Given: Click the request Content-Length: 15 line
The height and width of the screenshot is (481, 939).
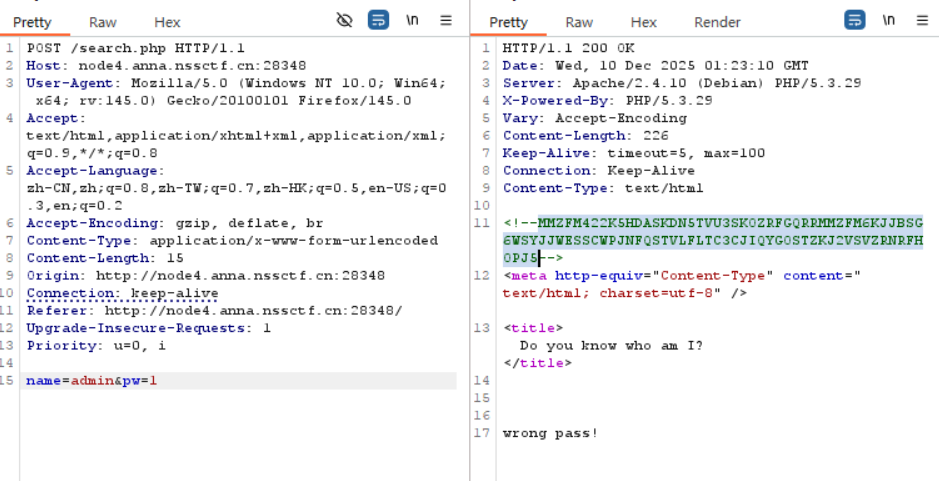Looking at the screenshot, I should pyautogui.click(x=105, y=258).
